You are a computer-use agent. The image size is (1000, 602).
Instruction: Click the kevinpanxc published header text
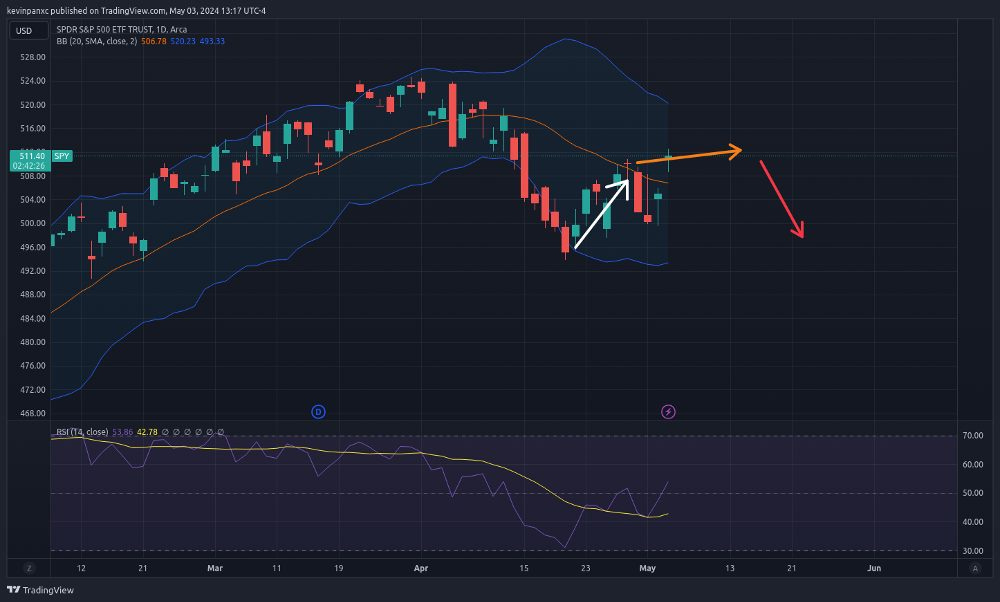point(136,11)
